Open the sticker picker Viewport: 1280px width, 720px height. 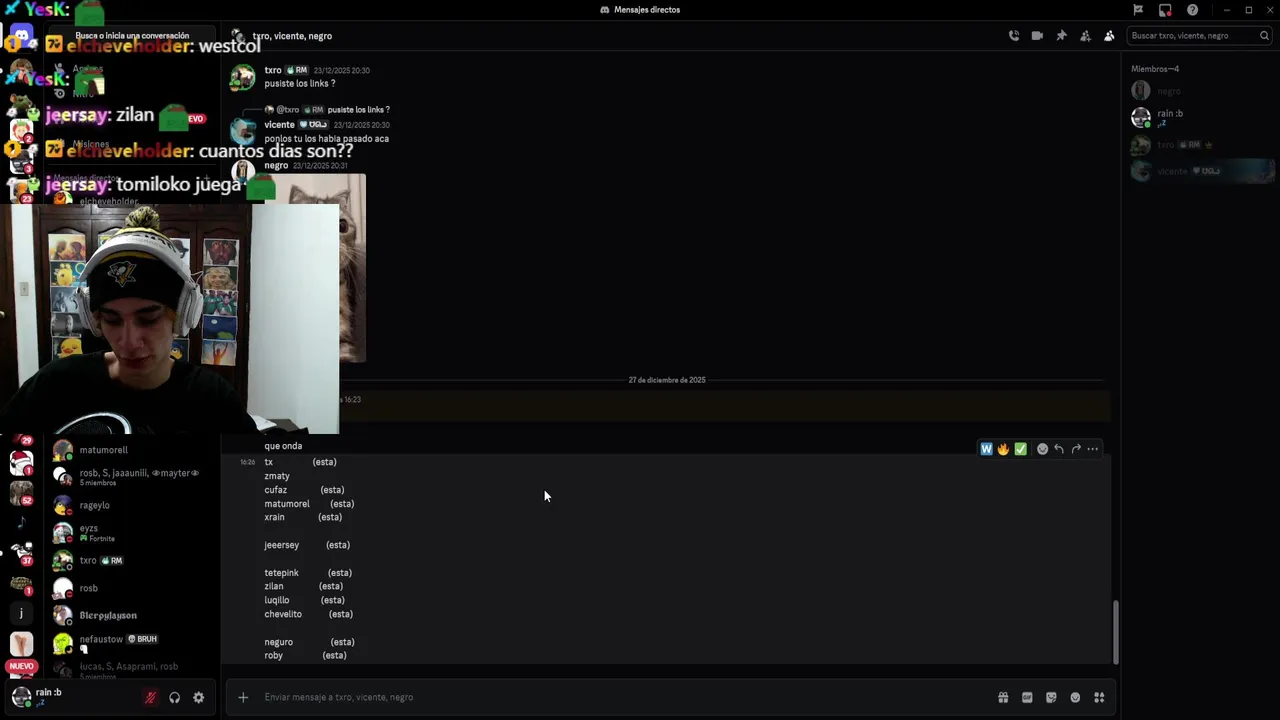[x=1051, y=698]
